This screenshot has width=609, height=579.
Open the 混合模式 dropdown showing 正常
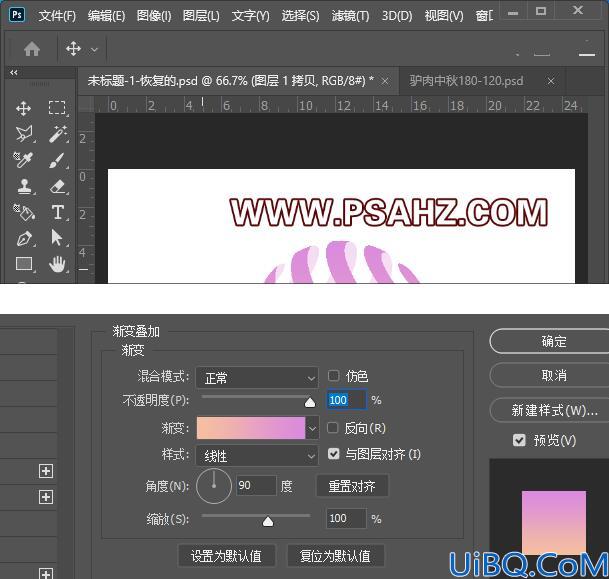click(257, 377)
